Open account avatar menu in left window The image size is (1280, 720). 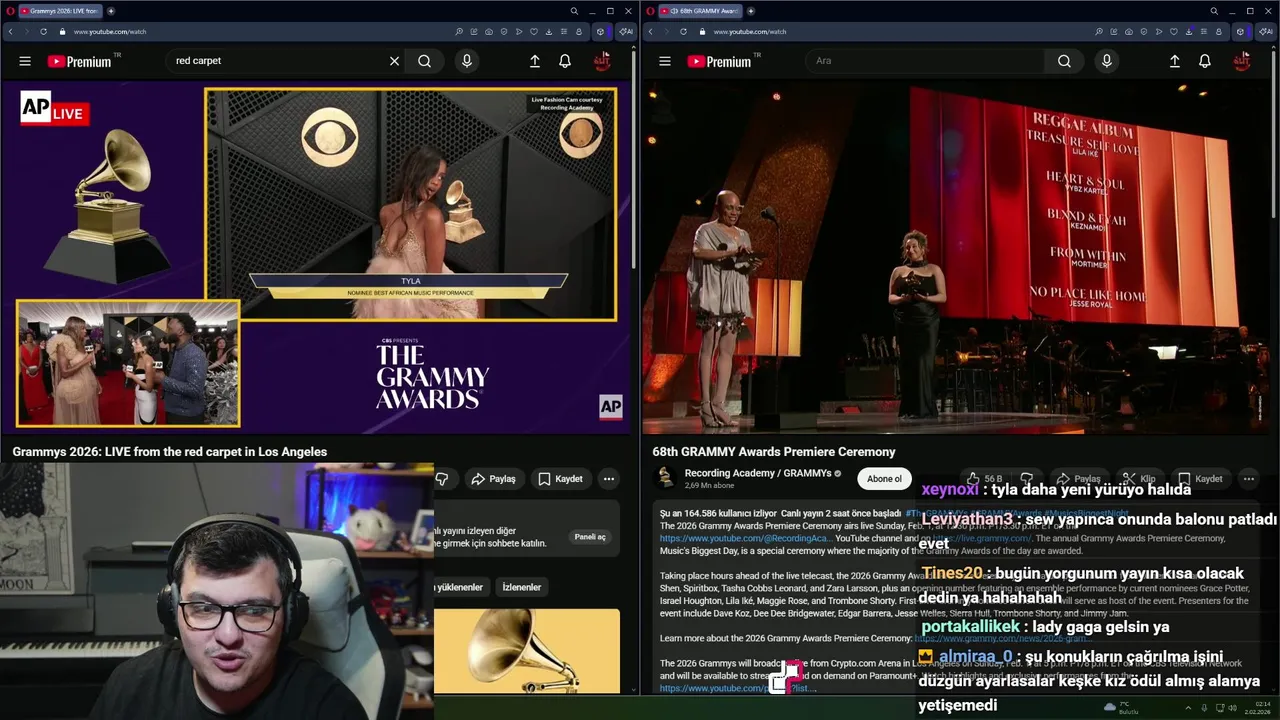pos(602,61)
